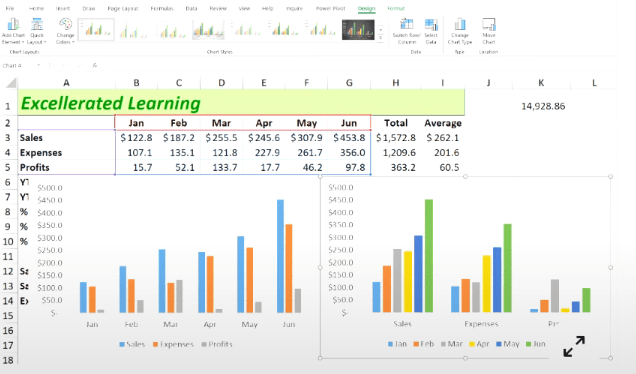Apply the third chart style thumbnail
This screenshot has width=636, height=374.
[172, 30]
